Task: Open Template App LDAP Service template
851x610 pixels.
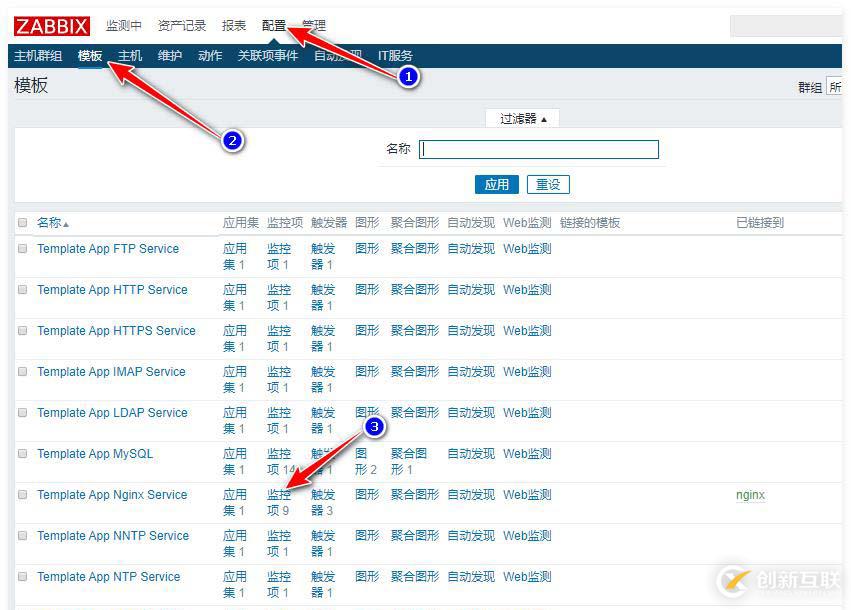Action: 112,412
